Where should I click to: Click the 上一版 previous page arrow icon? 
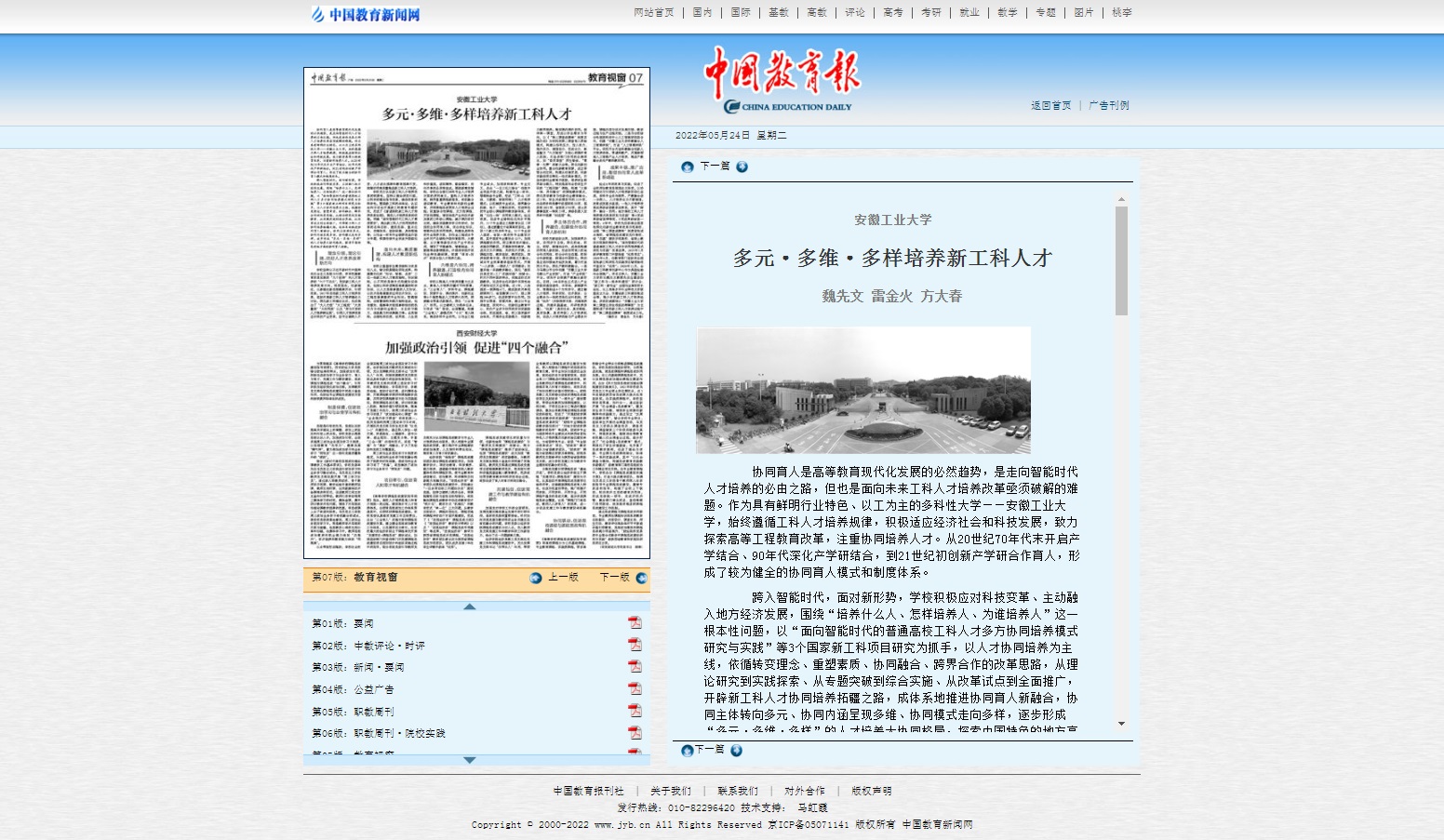point(536,578)
